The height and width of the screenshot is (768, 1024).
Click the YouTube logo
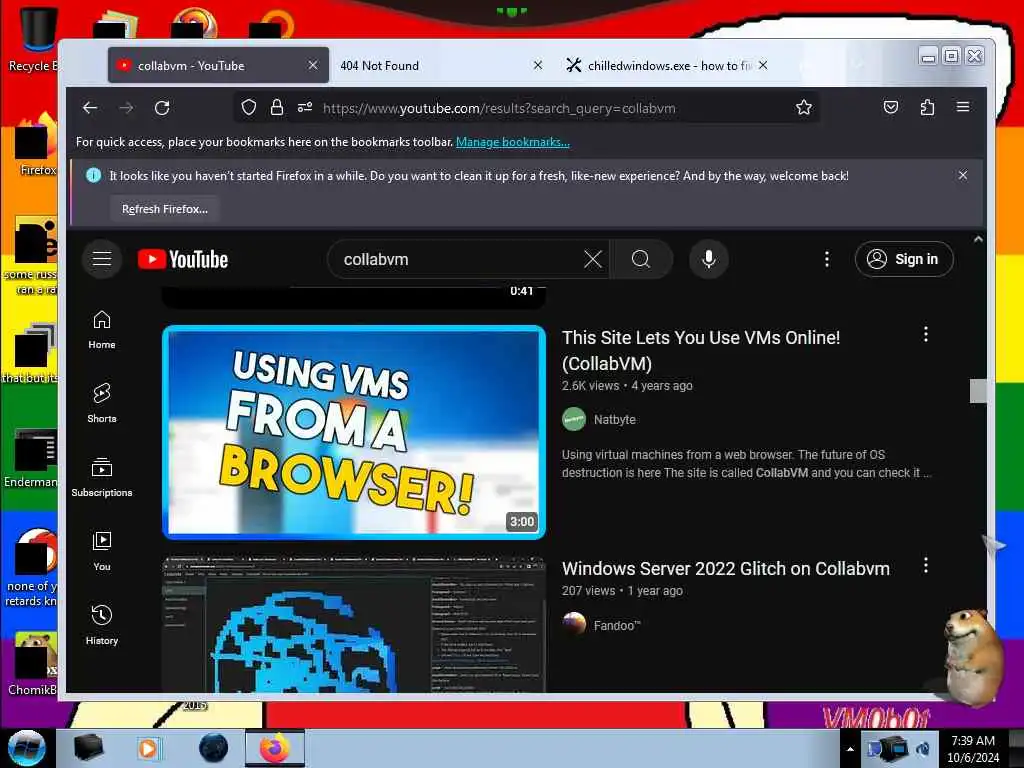183,259
